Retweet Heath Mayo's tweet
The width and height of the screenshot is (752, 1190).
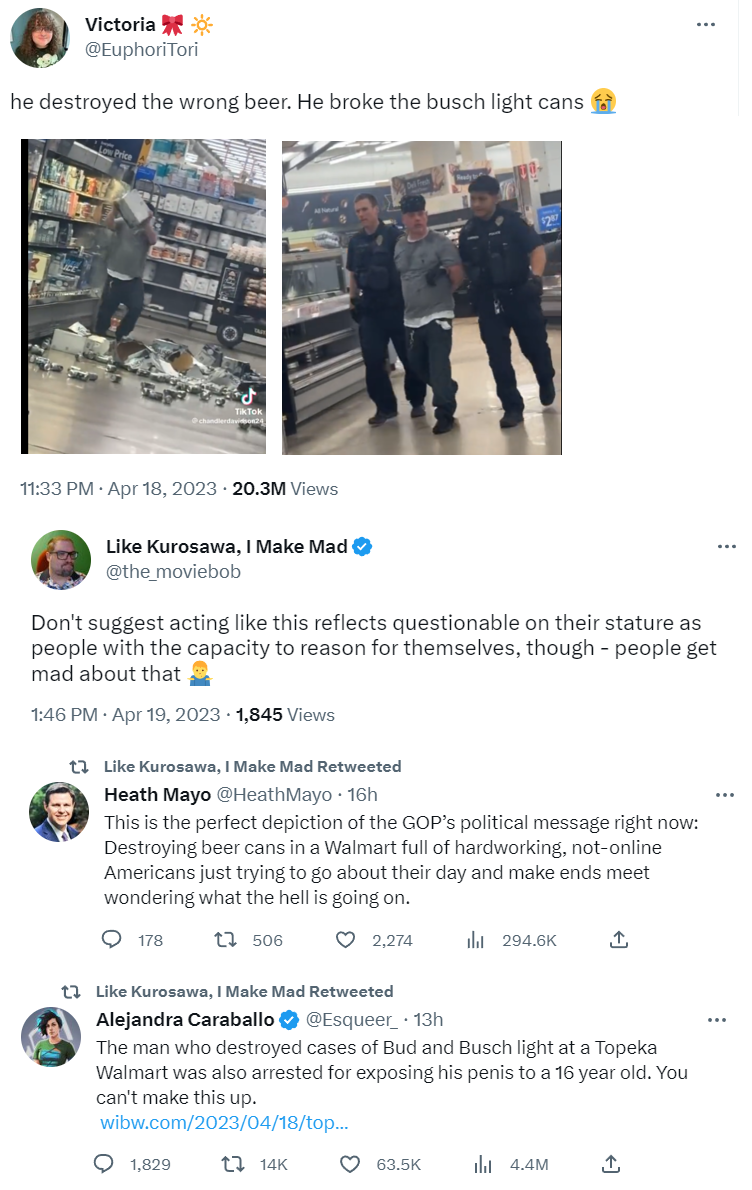pyautogui.click(x=226, y=940)
